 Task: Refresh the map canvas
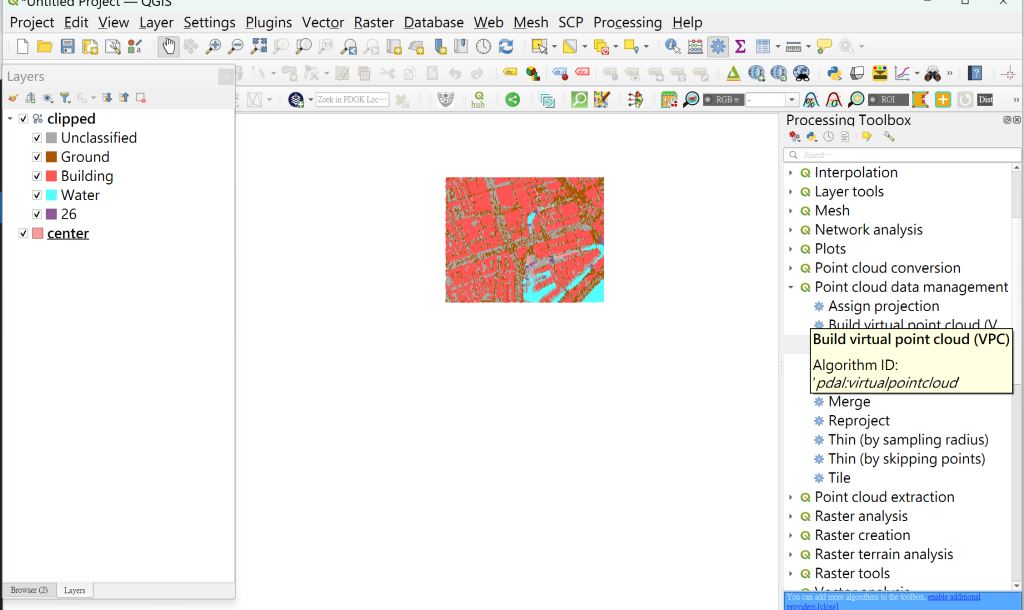pos(505,46)
